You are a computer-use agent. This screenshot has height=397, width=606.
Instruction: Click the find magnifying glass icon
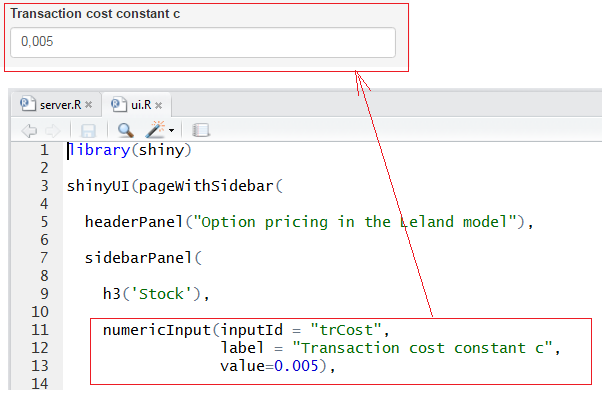tap(126, 130)
